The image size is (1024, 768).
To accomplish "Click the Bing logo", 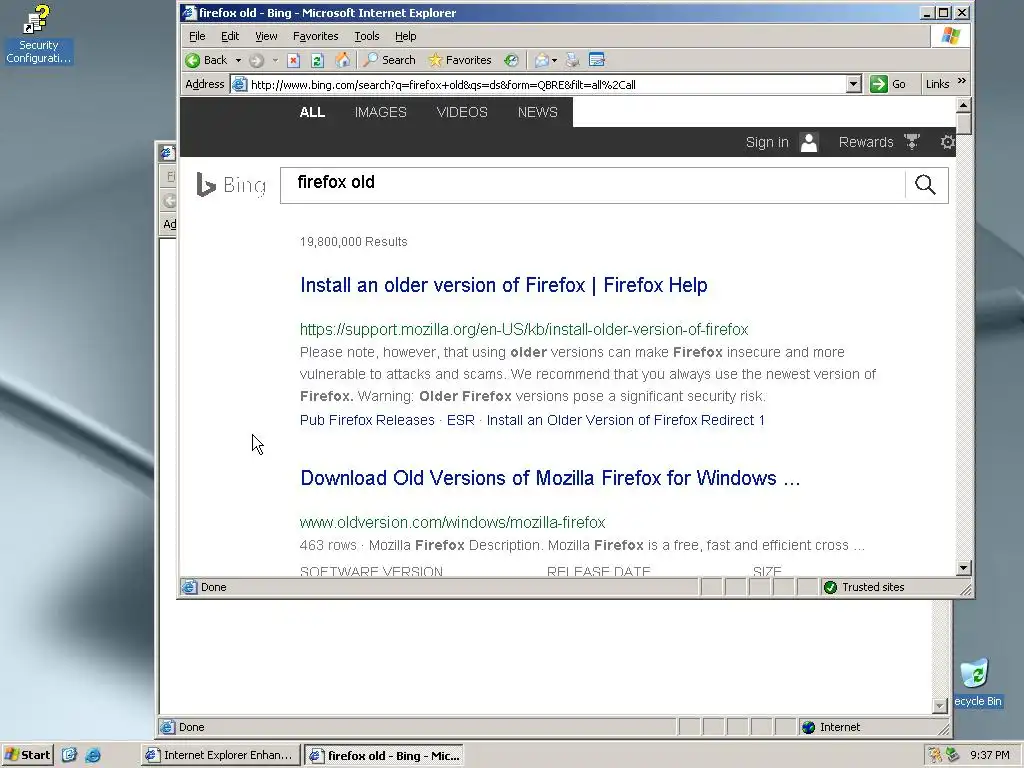I will (231, 185).
